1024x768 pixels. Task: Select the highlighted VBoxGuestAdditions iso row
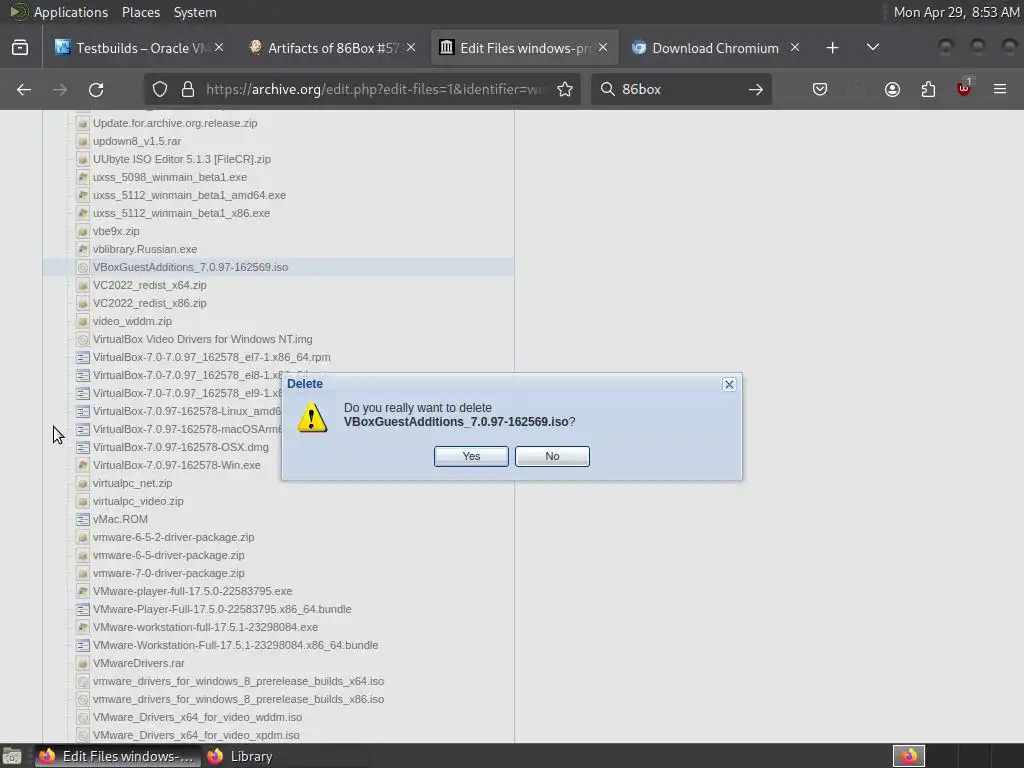point(278,267)
